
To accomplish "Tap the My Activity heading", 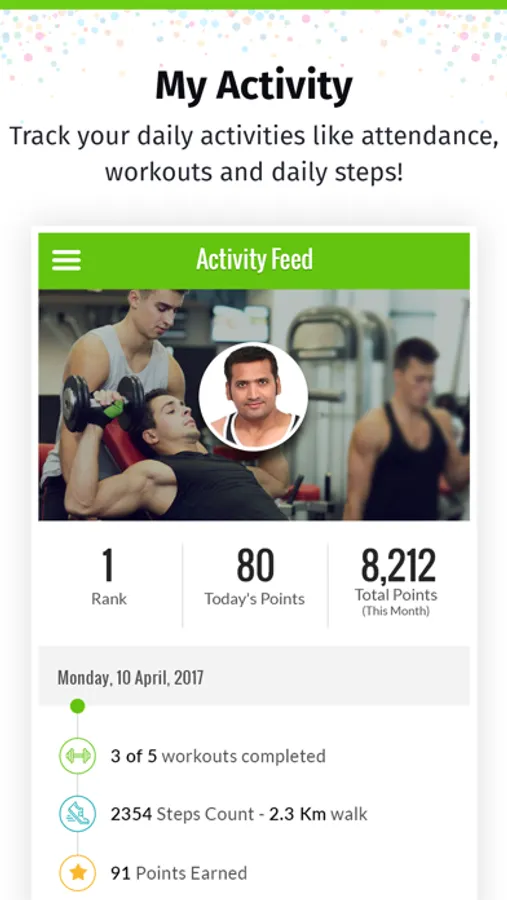I will point(254,86).
